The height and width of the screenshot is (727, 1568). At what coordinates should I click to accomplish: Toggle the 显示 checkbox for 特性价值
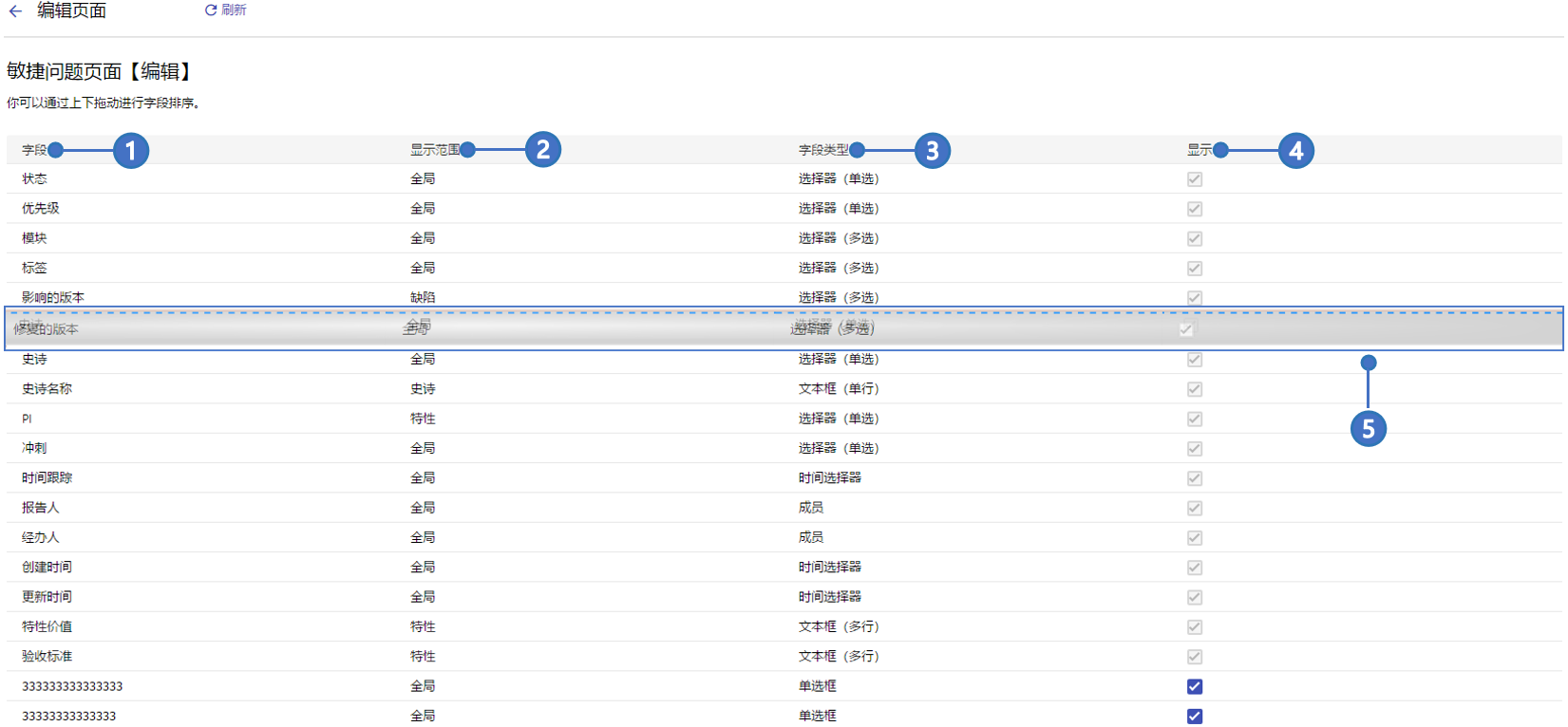coord(1195,627)
